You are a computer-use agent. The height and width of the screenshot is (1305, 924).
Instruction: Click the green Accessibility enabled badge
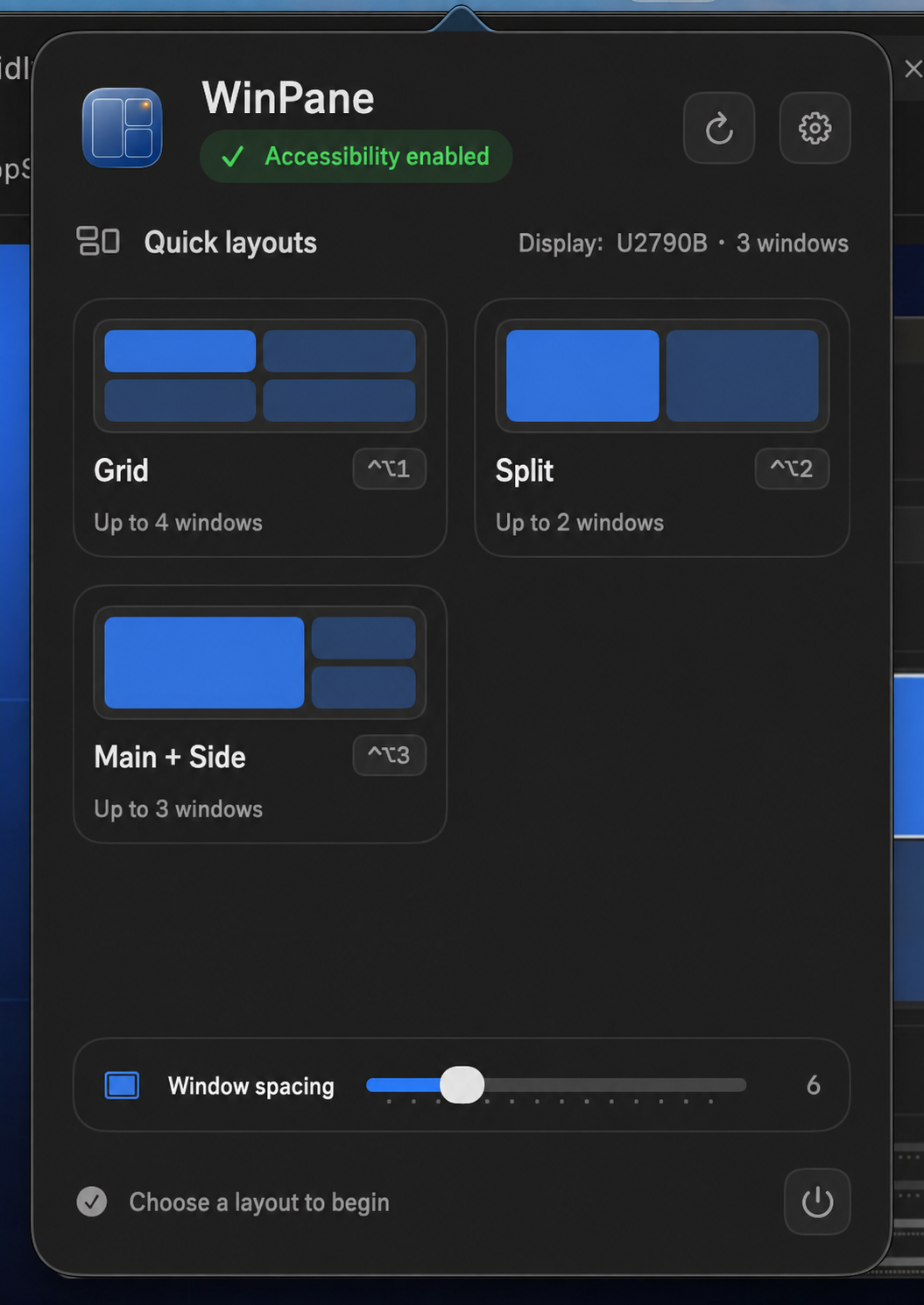356,156
